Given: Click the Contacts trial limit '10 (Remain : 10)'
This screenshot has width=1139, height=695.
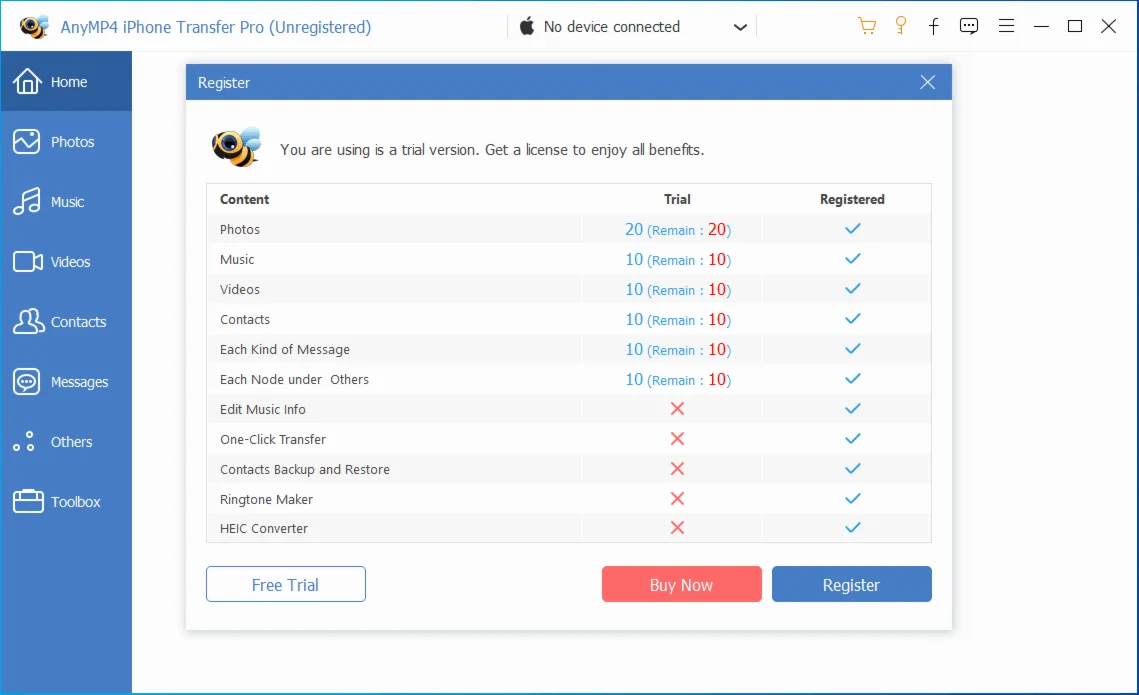Looking at the screenshot, I should click(678, 320).
